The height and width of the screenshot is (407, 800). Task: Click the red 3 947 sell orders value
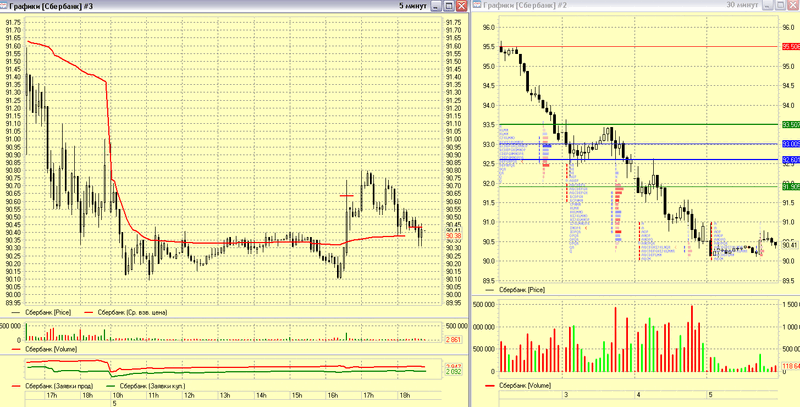point(453,366)
